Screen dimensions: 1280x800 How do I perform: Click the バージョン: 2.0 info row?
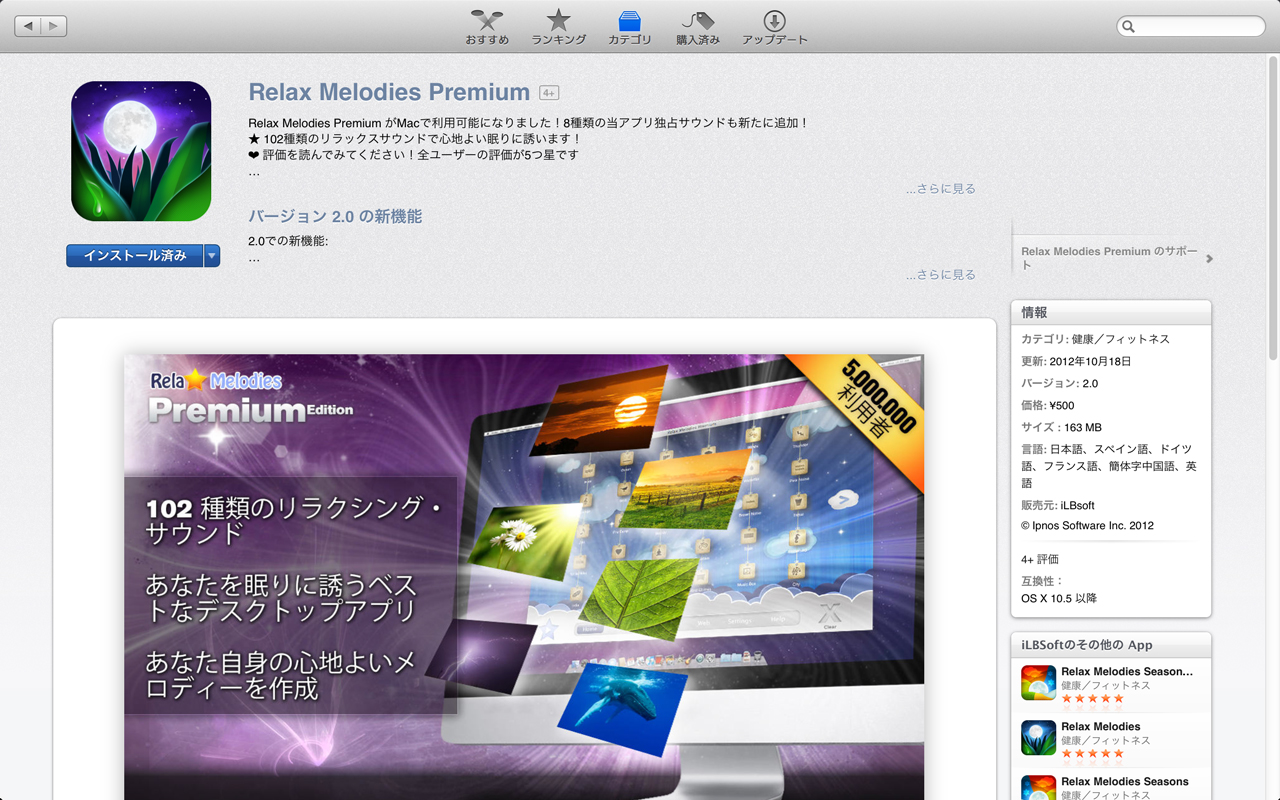pos(1059,383)
